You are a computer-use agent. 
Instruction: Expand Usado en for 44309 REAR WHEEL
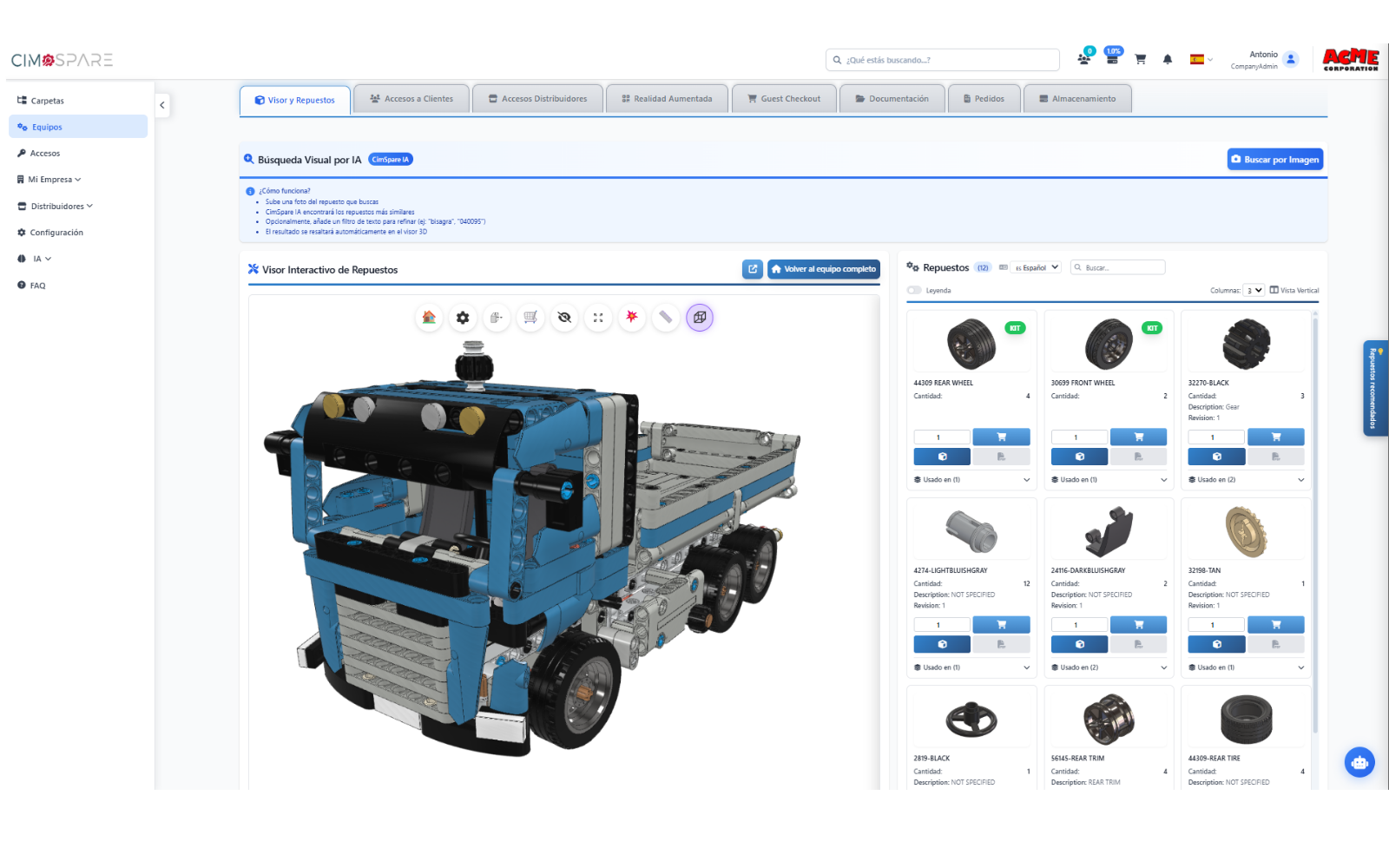(971, 480)
